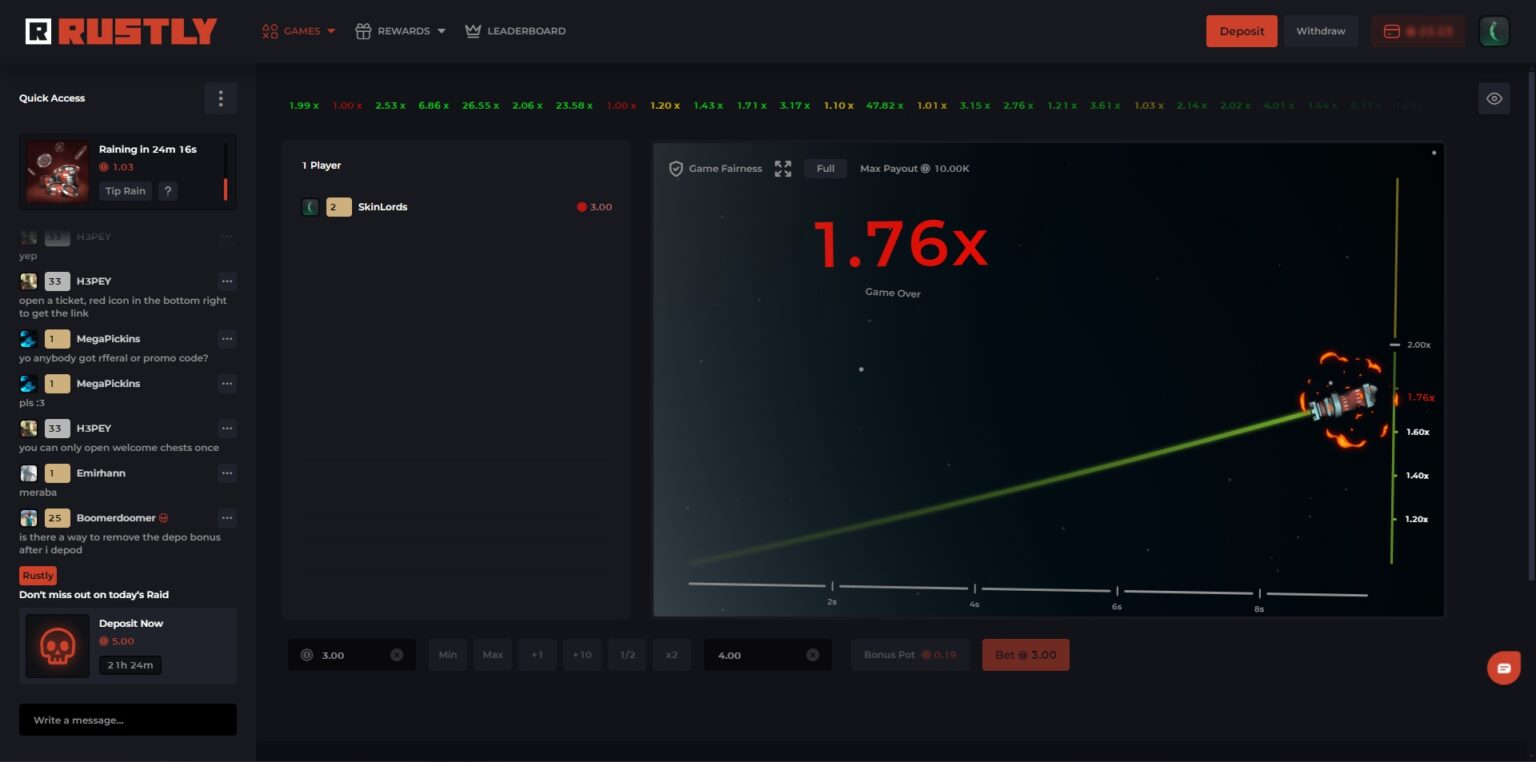1536x762 pixels.
Task: Click the rain help question mark icon
Action: click(x=168, y=191)
